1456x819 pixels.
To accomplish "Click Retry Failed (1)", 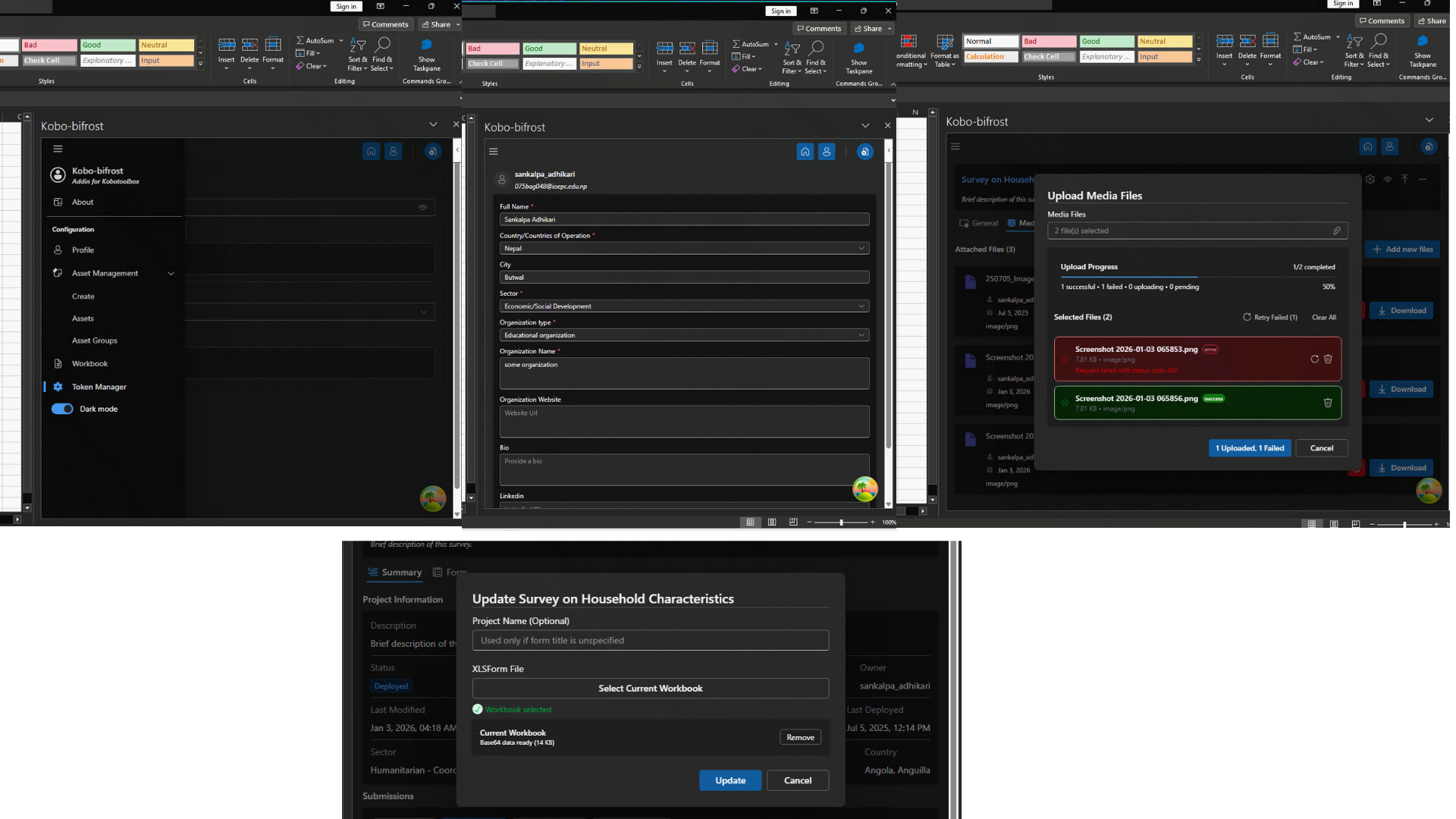I will click(1270, 317).
